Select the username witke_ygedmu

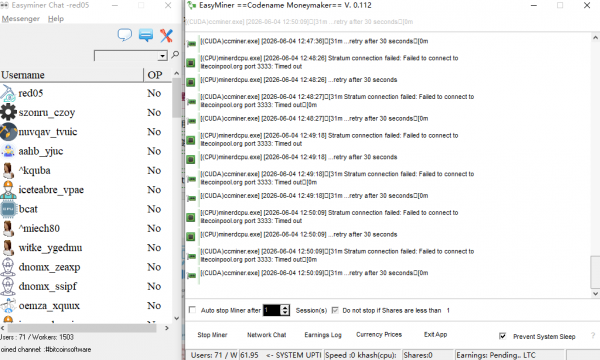coord(50,248)
